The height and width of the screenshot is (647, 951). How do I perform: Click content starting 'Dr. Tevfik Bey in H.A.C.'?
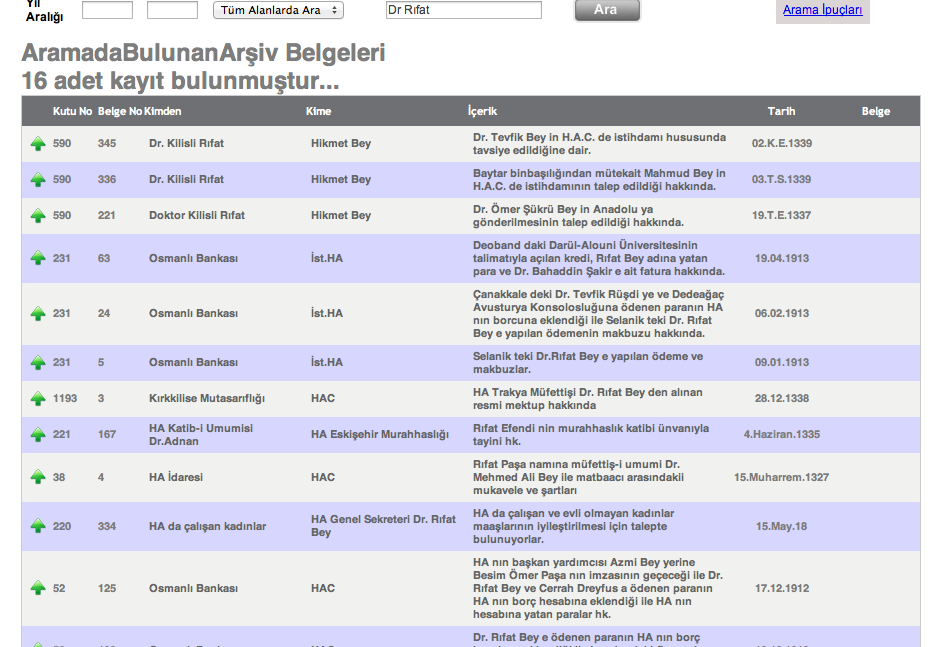[599, 144]
